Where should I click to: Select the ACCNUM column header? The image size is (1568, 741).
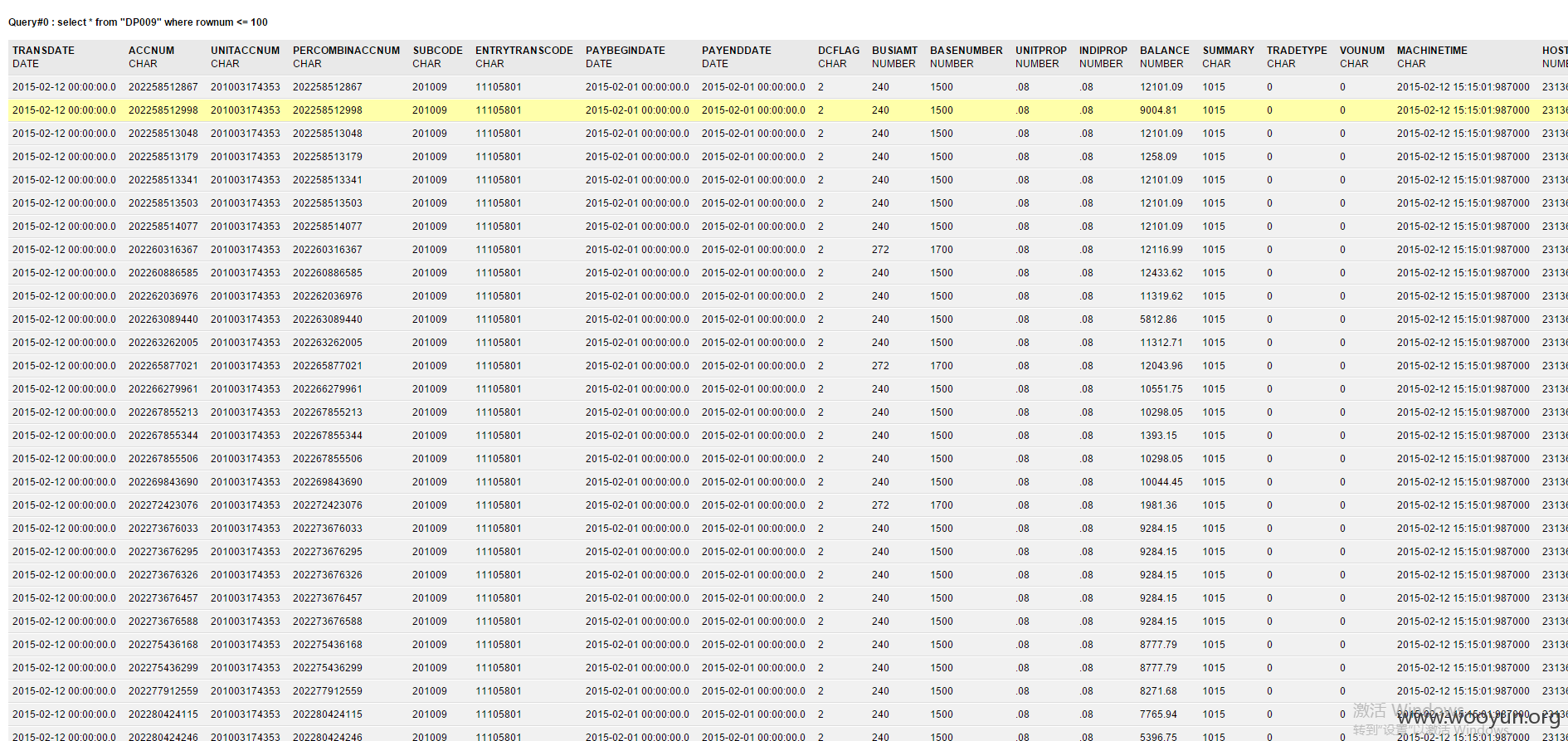[x=151, y=51]
